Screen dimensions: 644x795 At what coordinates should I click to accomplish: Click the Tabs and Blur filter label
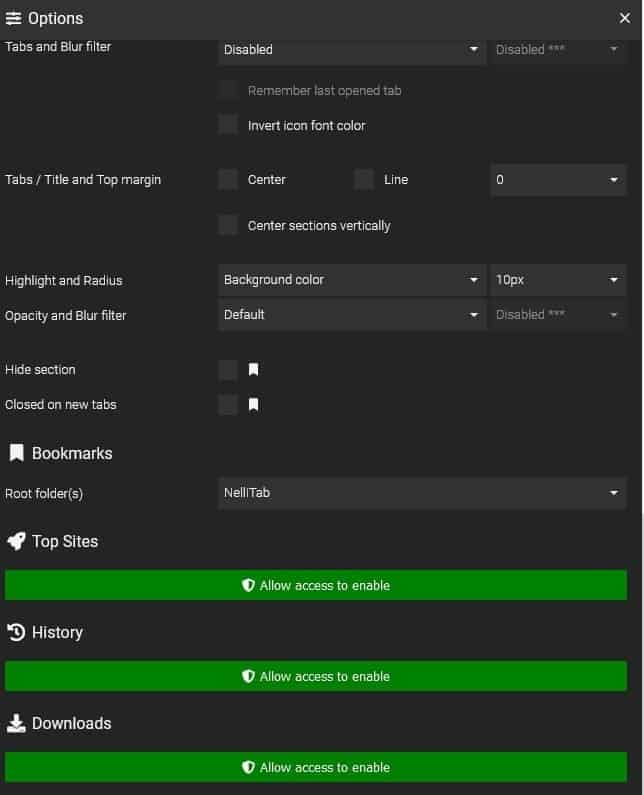(58, 47)
